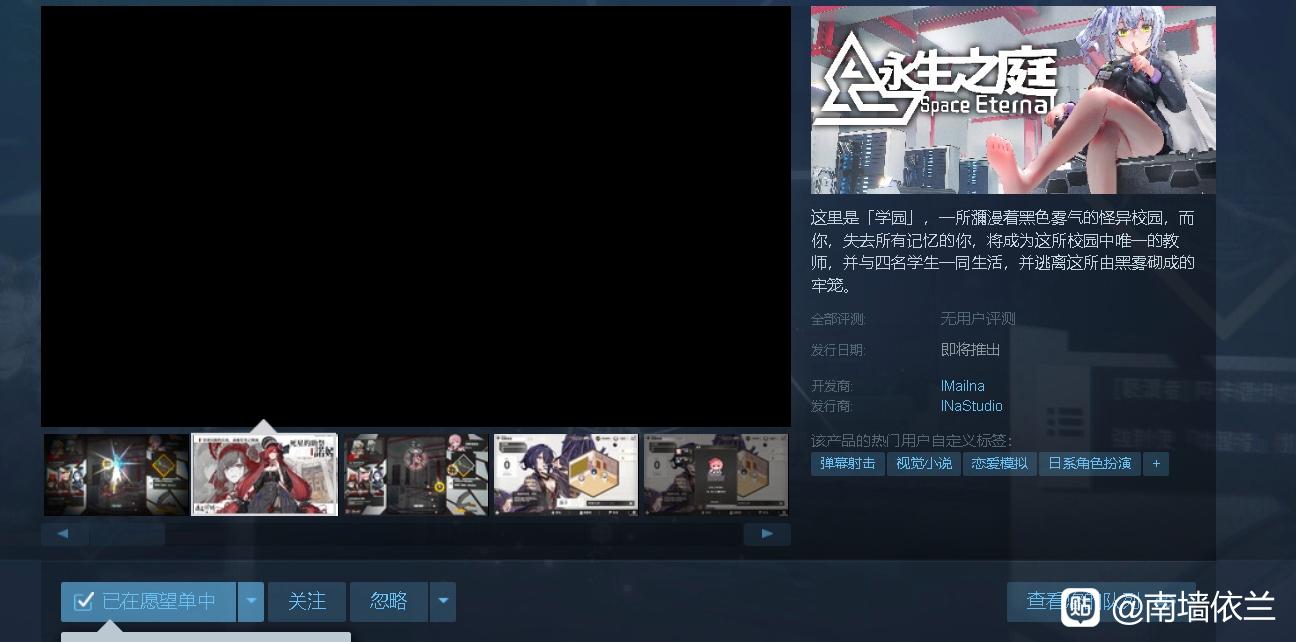The width and height of the screenshot is (1296, 642).
Task: Choose the 恋爱模拟 tag
Action: (x=1000, y=463)
